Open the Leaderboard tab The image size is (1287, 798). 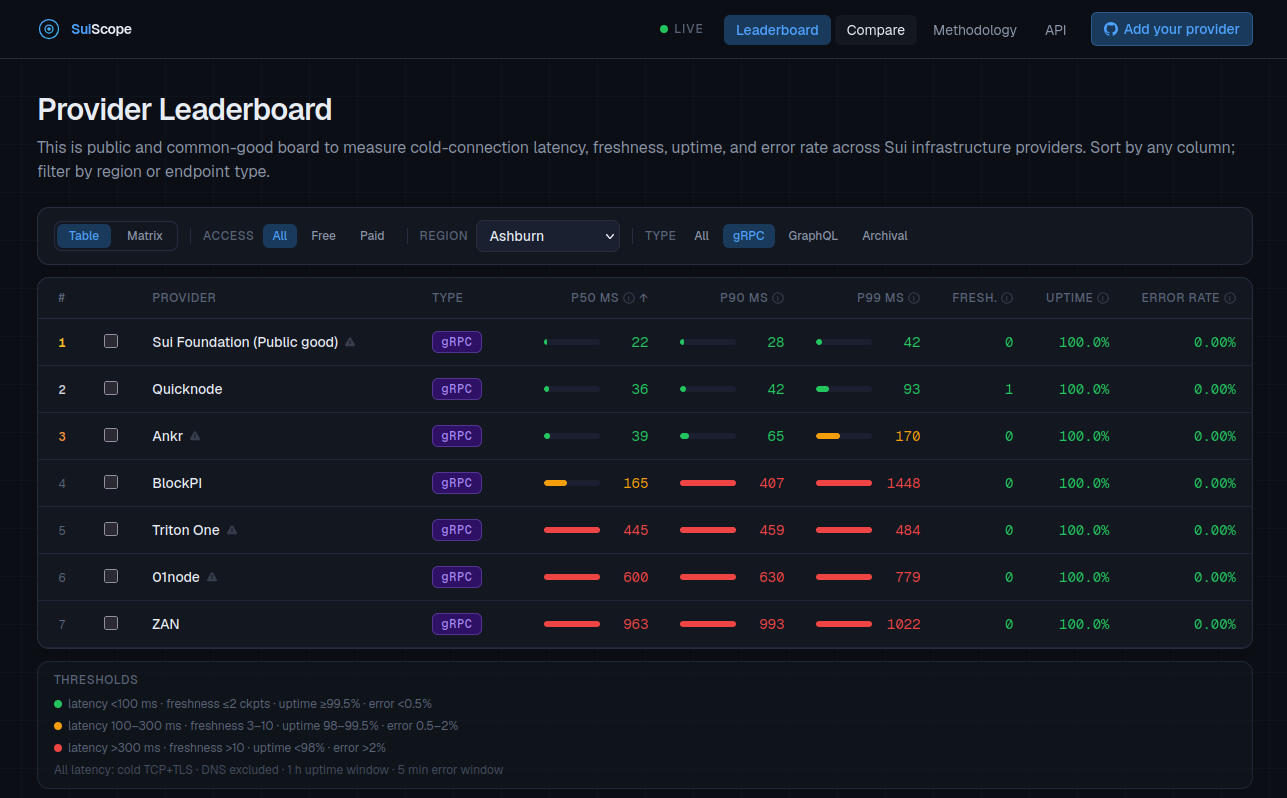click(777, 30)
